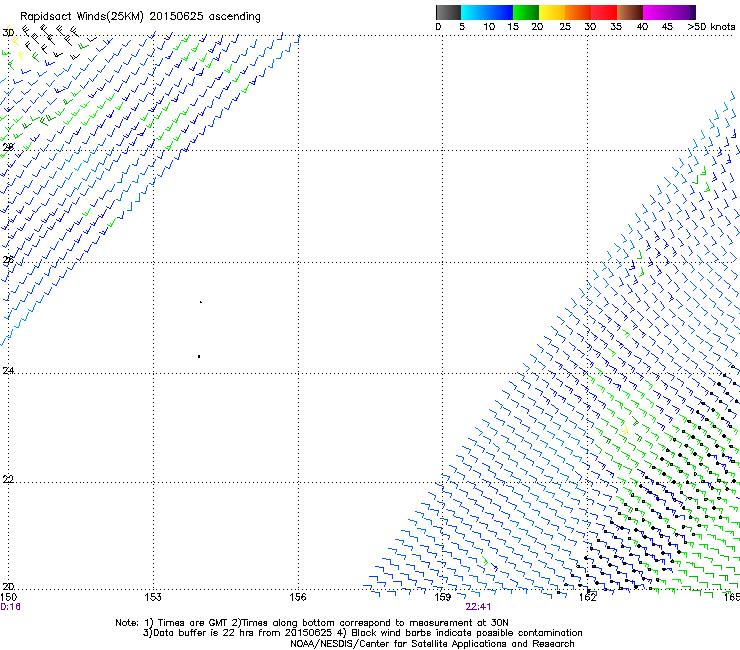Screen dimensions: 740x650
Task: Click the '45' legend scale label
Action: [667, 27]
